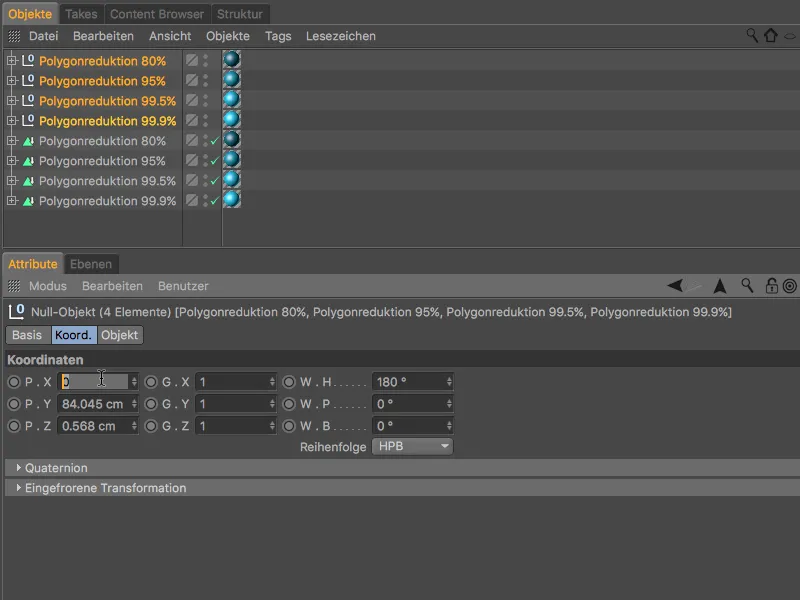Image resolution: width=800 pixels, height=600 pixels.
Task: Open the Lesezeichen menu
Action: [x=341, y=36]
